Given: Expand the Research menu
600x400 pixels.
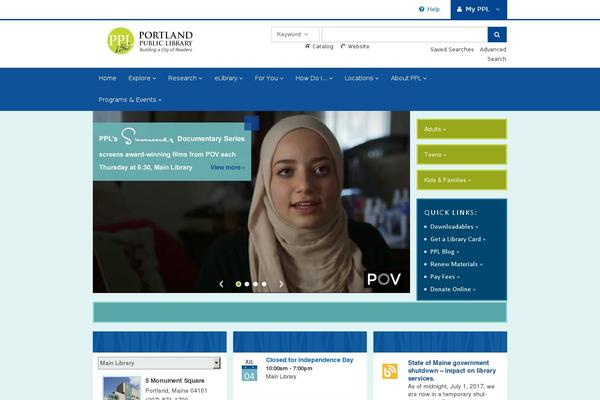Looking at the screenshot, I should pos(185,78).
